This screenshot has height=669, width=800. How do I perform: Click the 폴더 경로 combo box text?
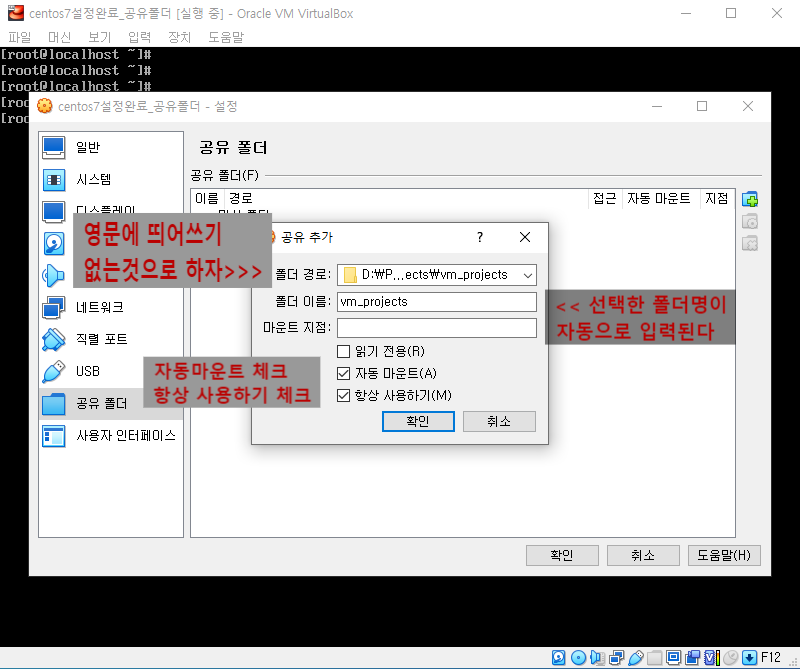pos(435,275)
